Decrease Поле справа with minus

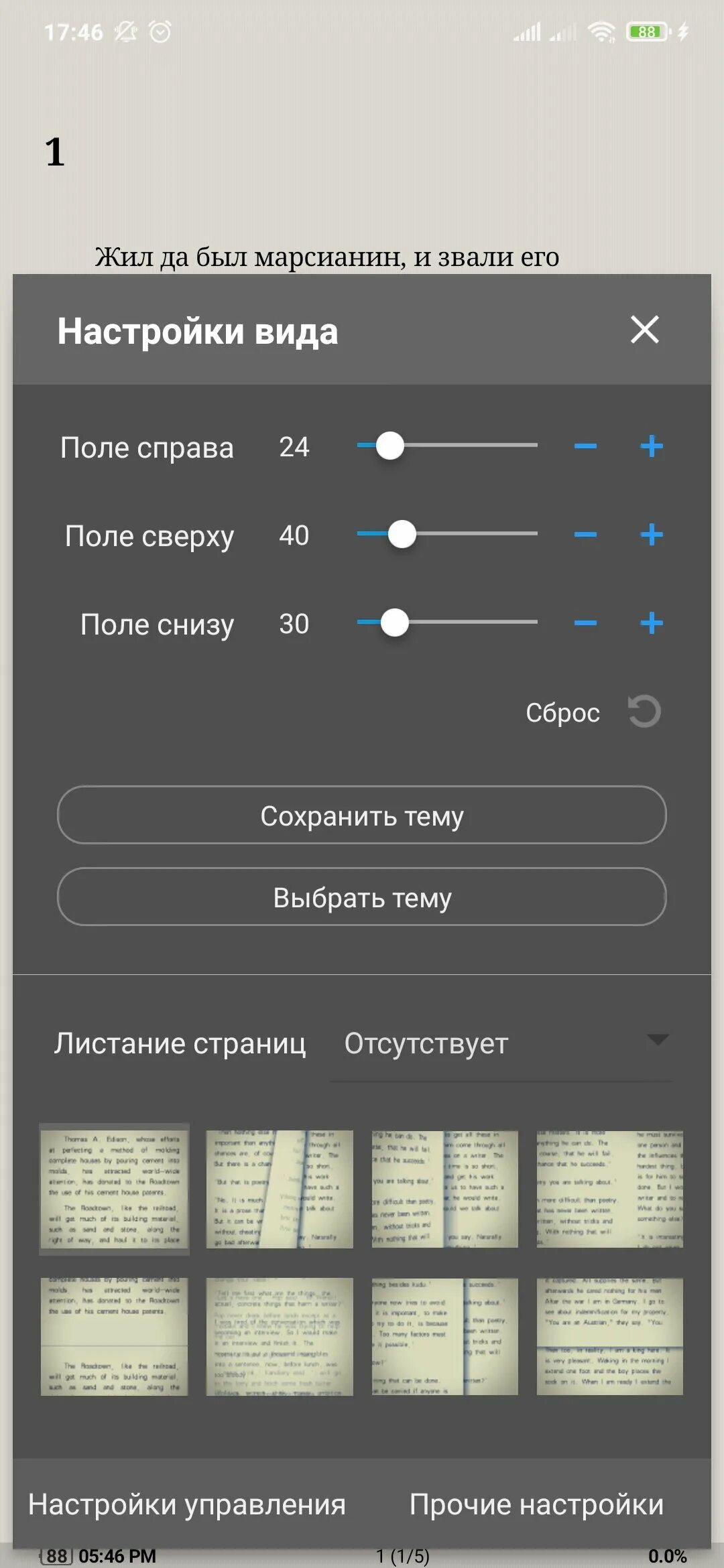pyautogui.click(x=585, y=446)
